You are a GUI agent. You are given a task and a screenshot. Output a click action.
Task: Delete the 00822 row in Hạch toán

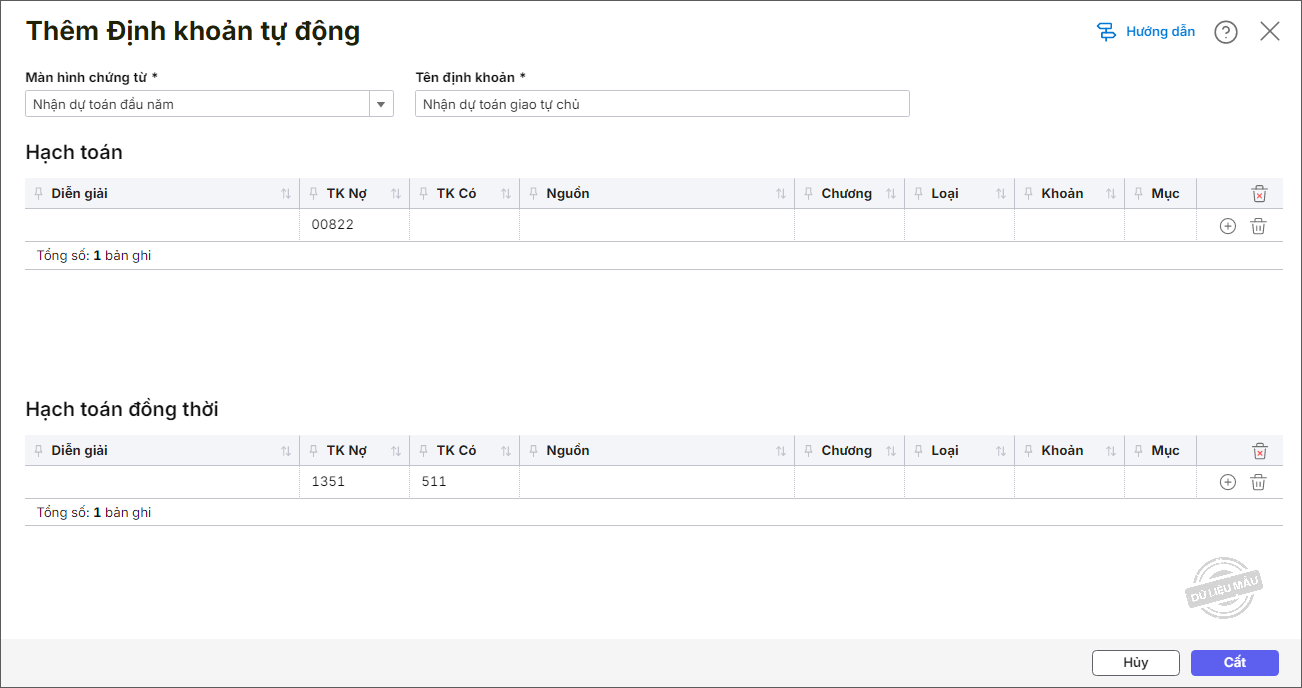coord(1258,226)
